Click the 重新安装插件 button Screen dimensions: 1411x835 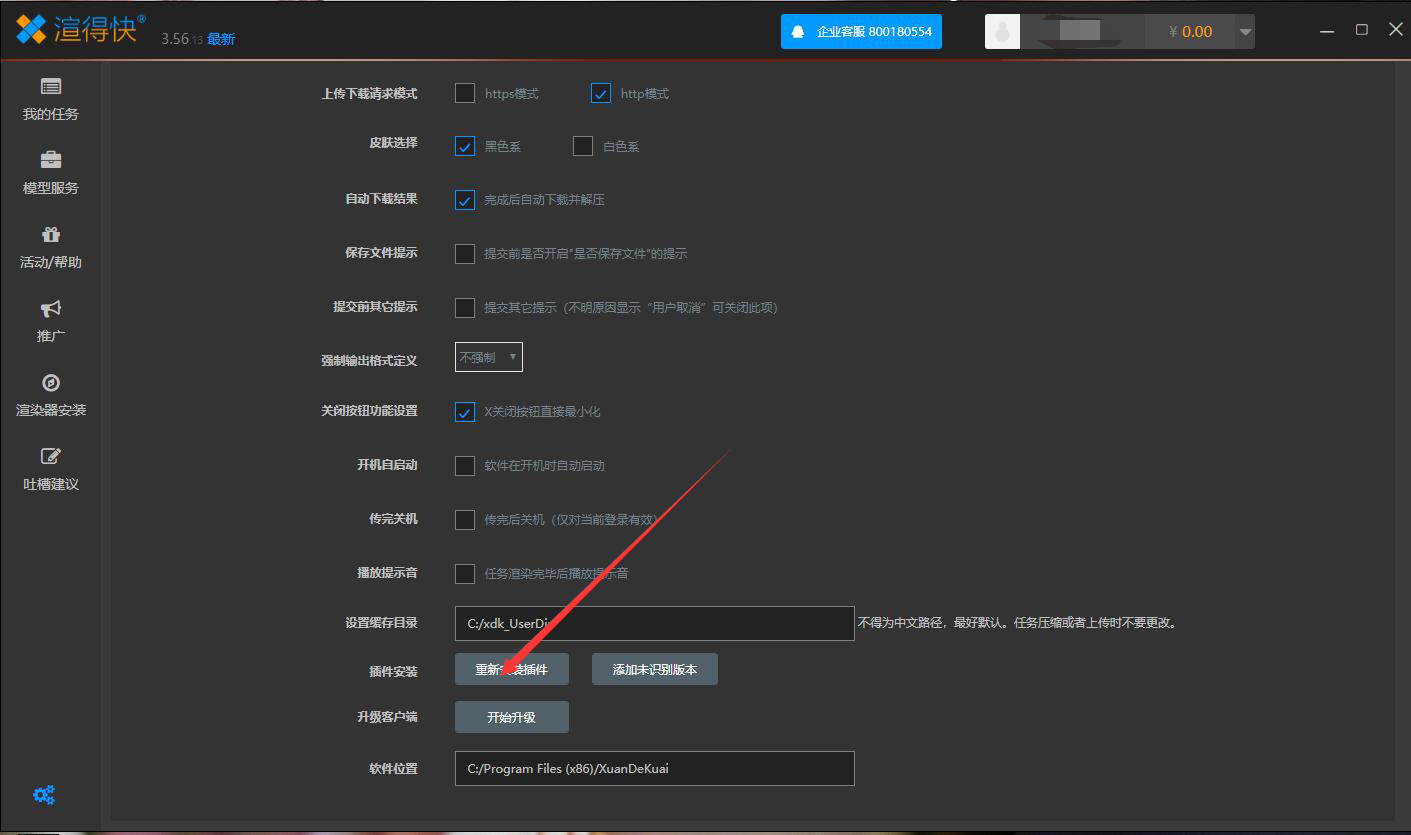pyautogui.click(x=511, y=668)
